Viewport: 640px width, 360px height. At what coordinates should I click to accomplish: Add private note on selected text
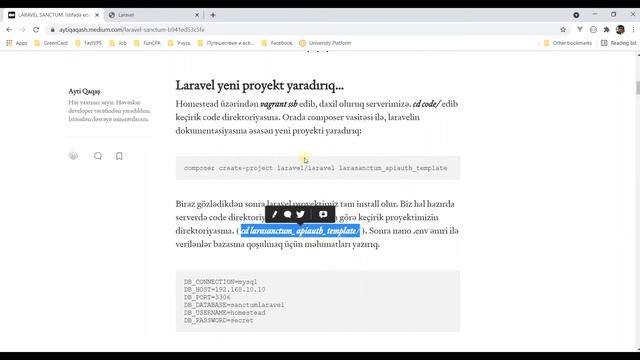click(323, 214)
